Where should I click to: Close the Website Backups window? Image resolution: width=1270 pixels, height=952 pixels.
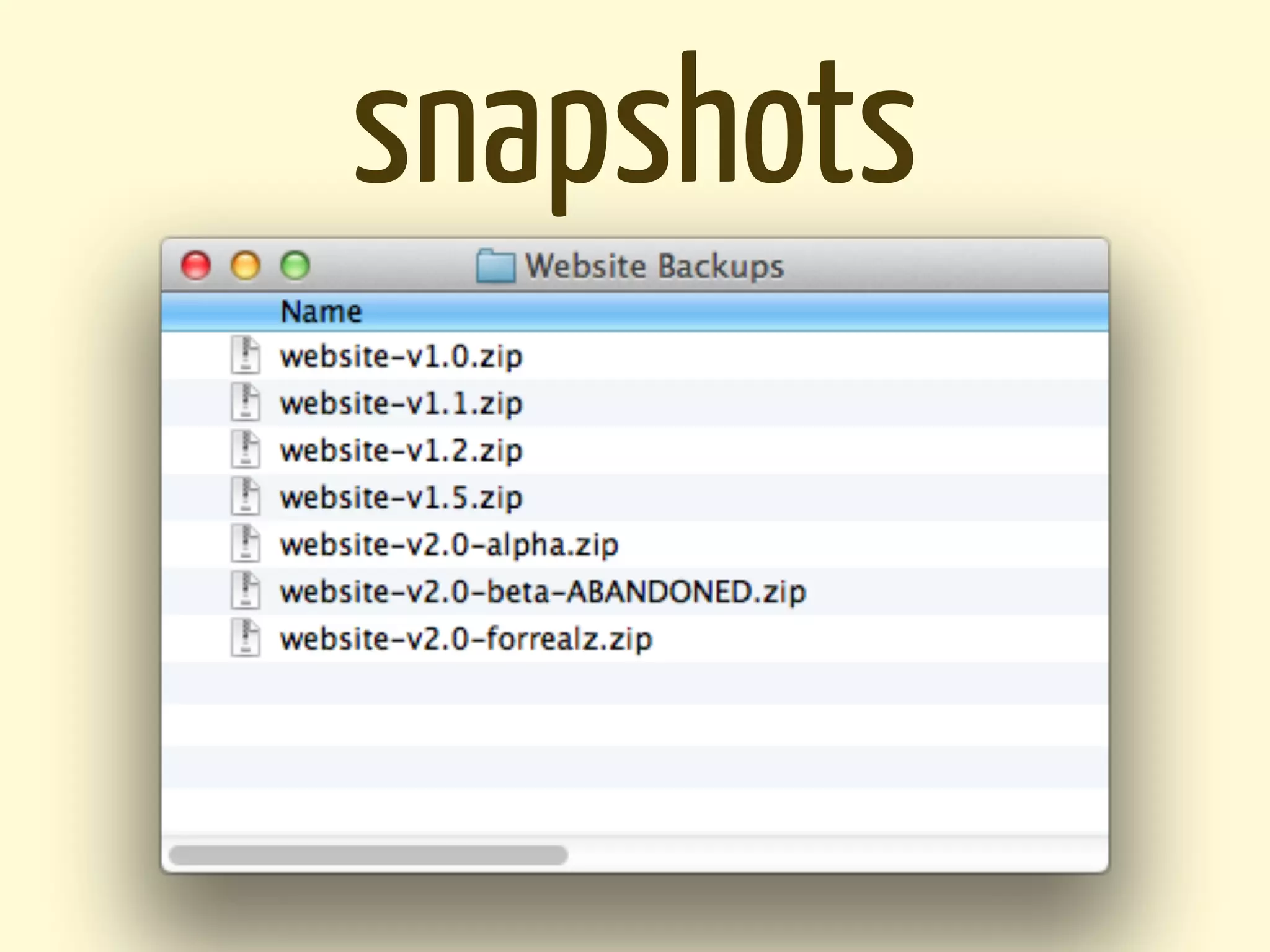point(196,266)
